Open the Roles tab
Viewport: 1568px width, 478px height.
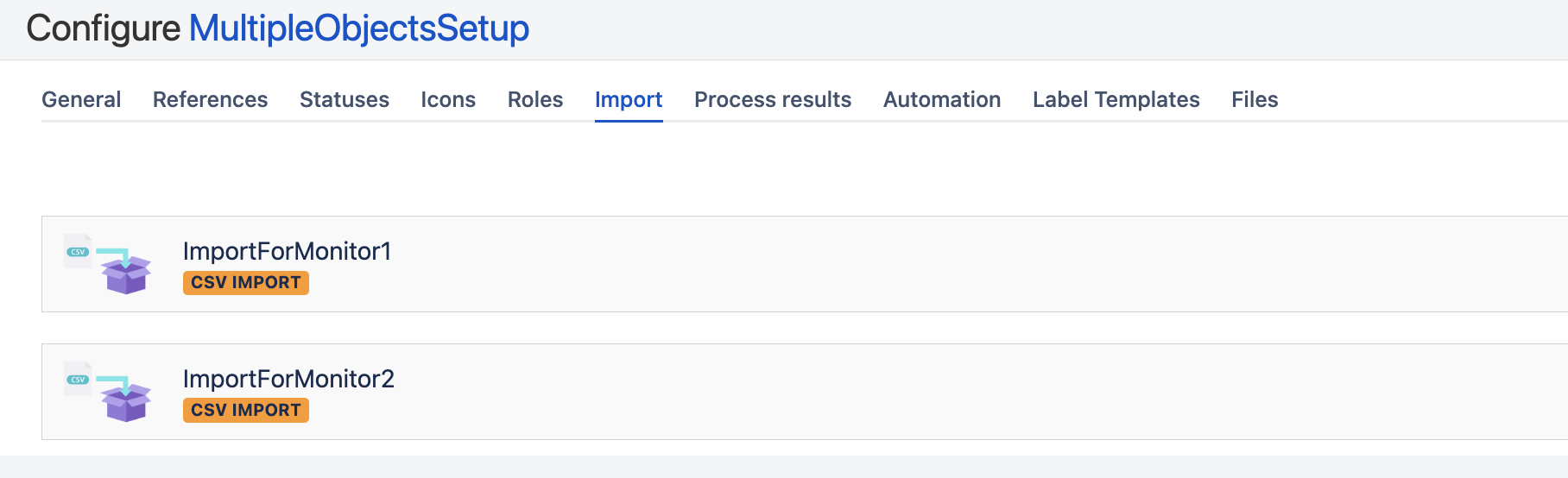[534, 99]
